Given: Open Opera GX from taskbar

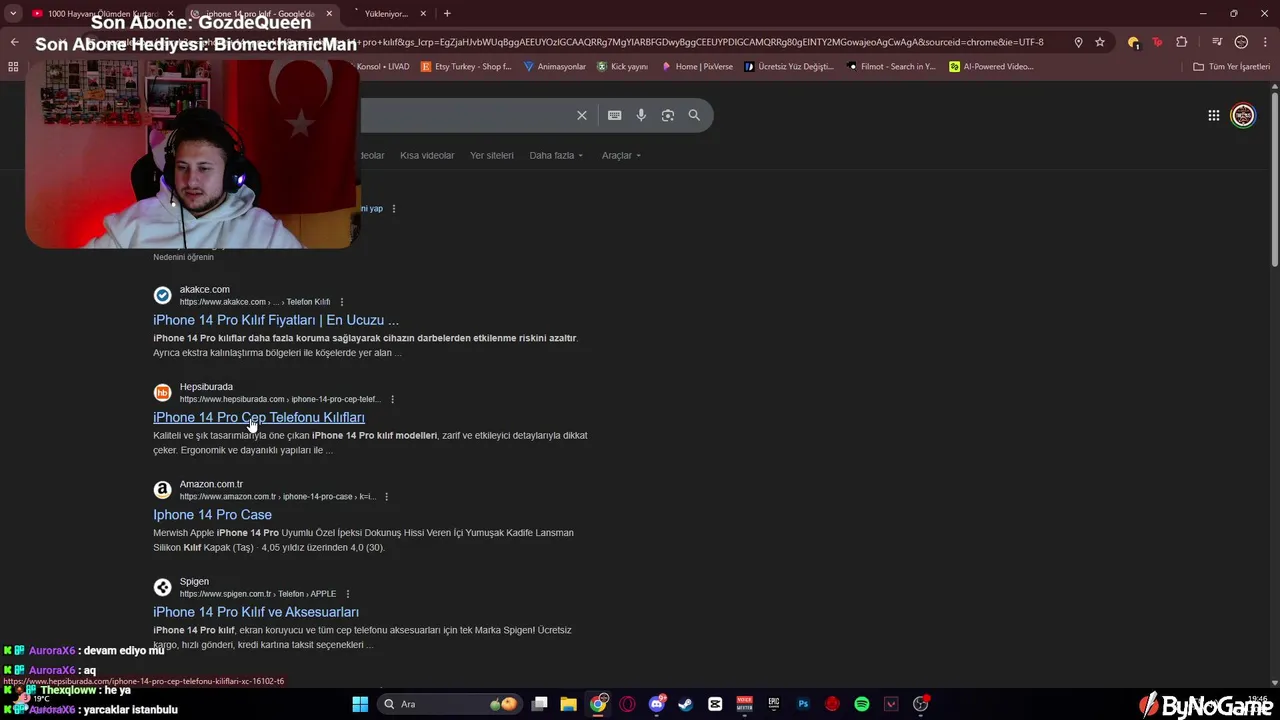Looking at the screenshot, I should 627,704.
